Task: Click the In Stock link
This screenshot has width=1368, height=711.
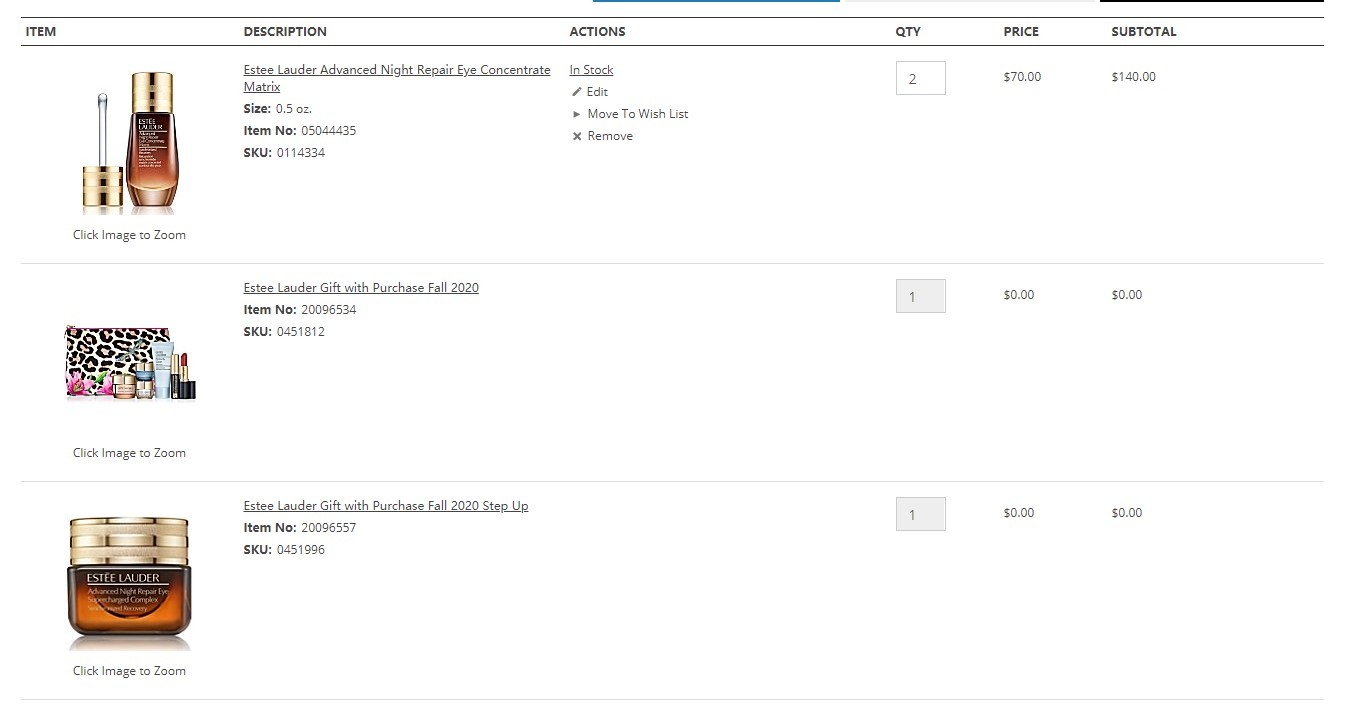Action: click(x=591, y=70)
